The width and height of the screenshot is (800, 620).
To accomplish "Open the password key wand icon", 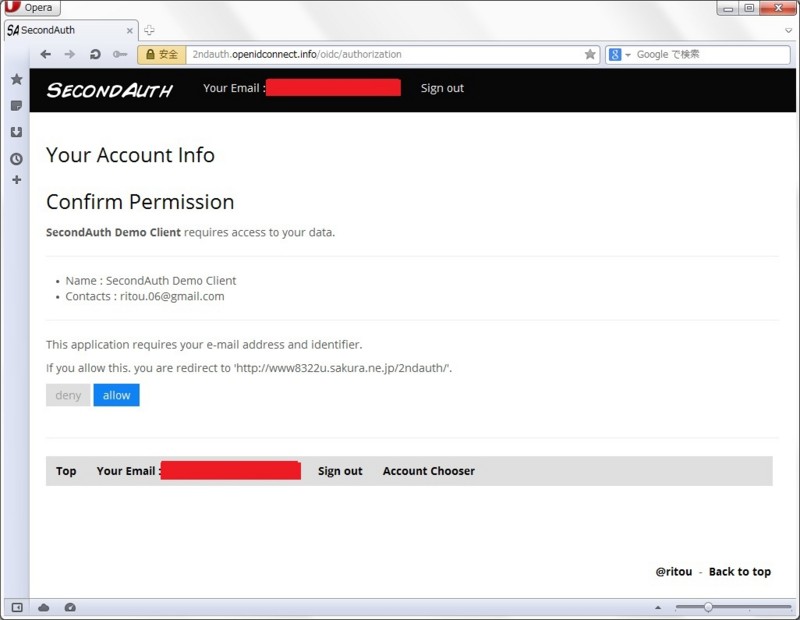I will (120, 54).
